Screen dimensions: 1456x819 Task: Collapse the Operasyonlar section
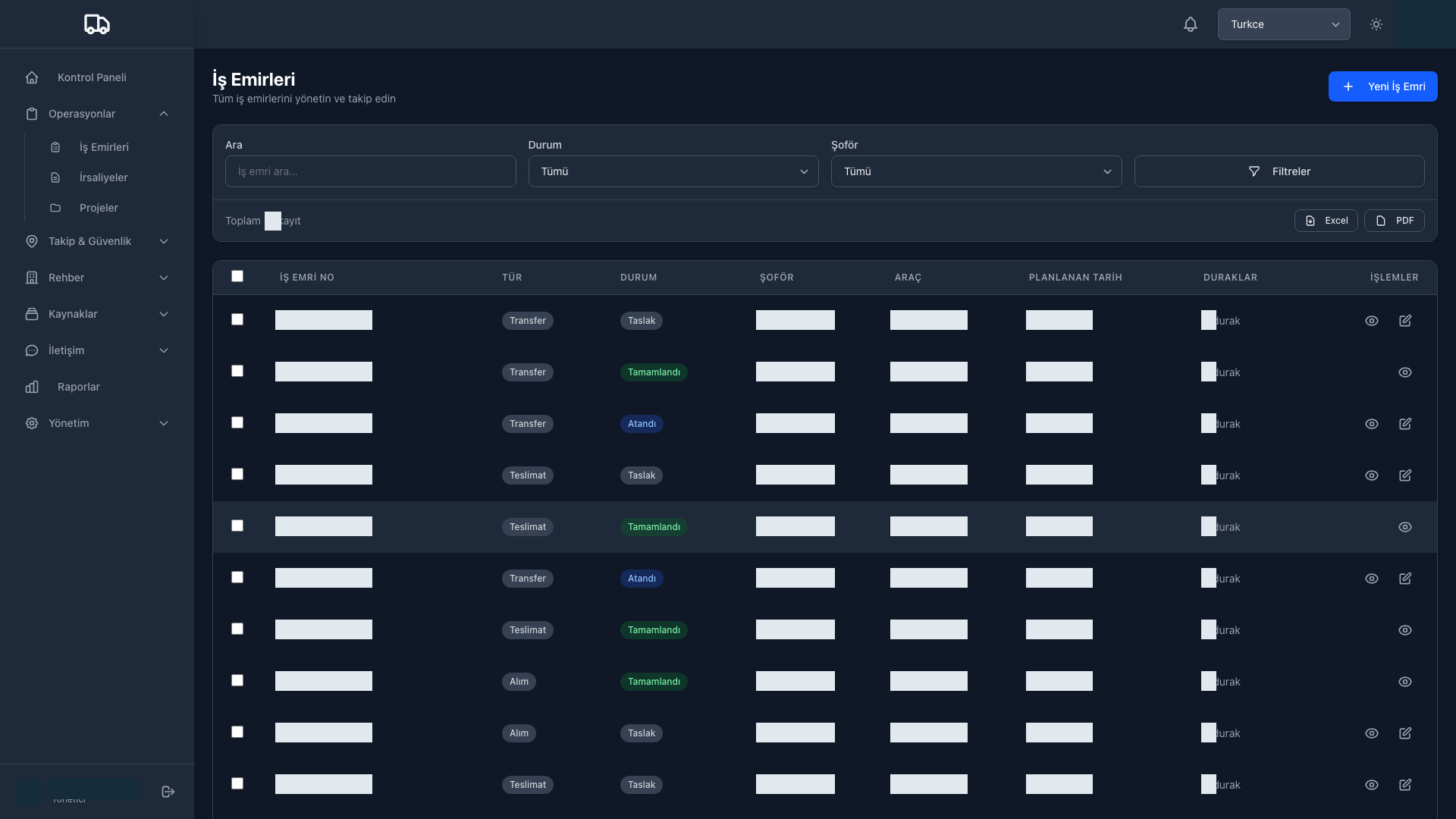pyautogui.click(x=97, y=114)
